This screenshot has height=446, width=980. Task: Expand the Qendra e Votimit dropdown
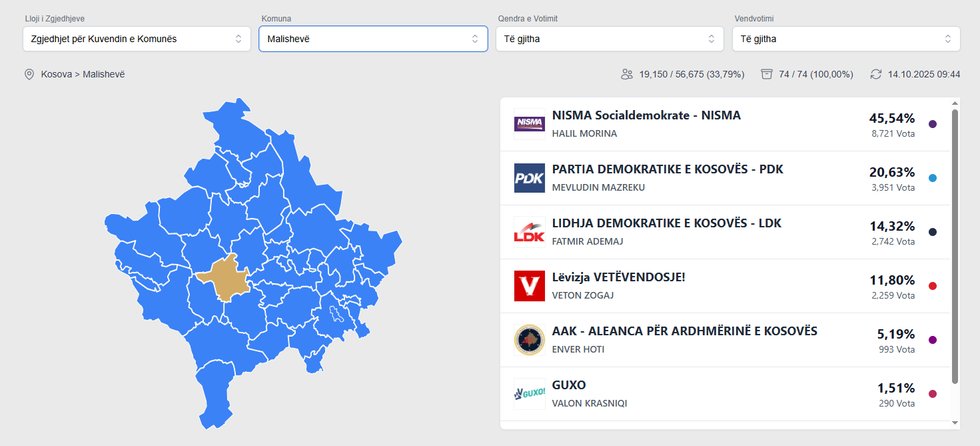(609, 39)
